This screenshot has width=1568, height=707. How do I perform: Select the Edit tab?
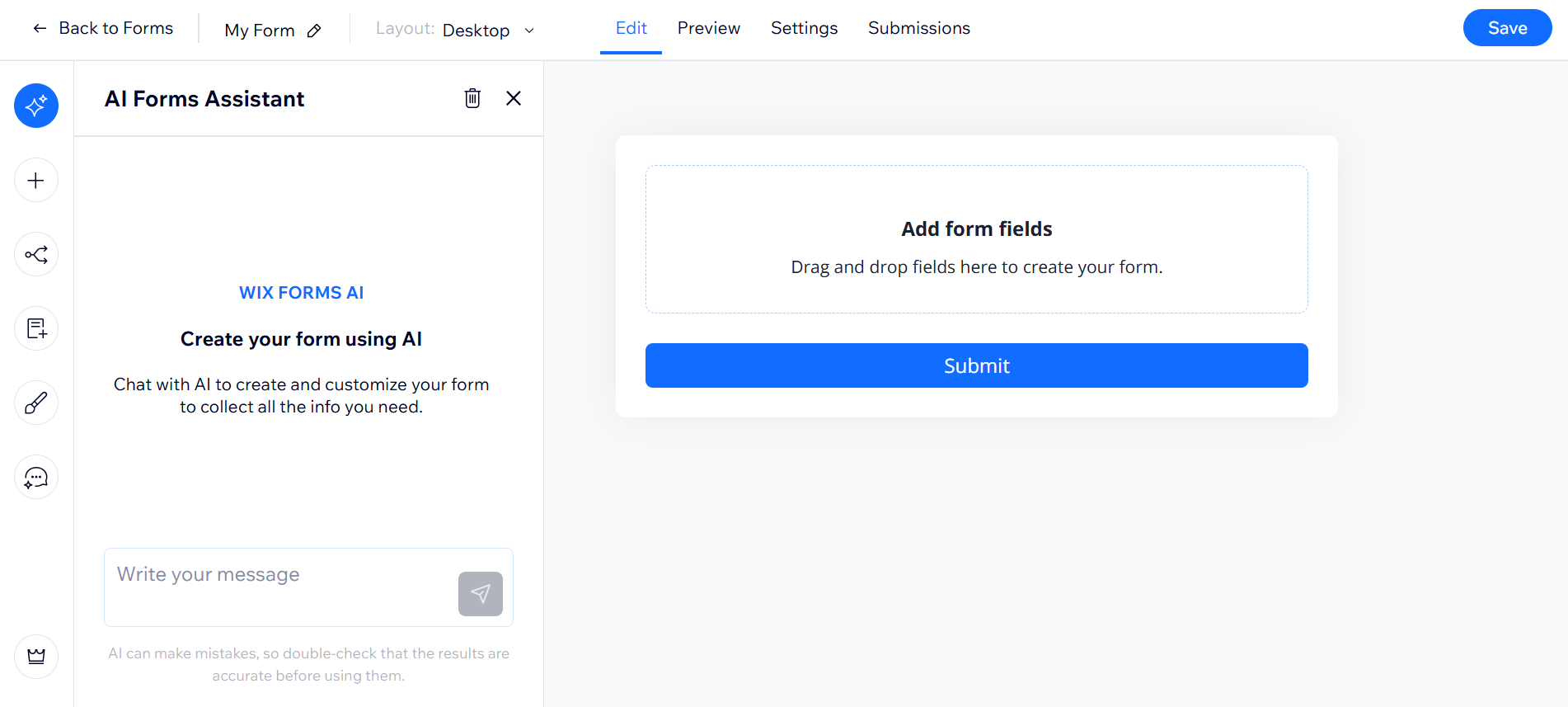pyautogui.click(x=631, y=28)
